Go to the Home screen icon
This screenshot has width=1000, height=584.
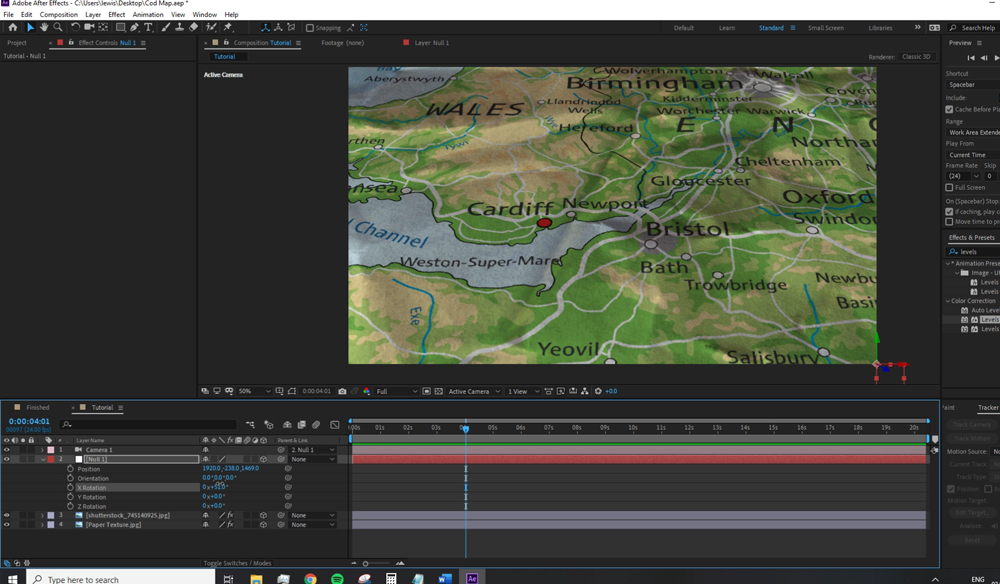coord(13,27)
